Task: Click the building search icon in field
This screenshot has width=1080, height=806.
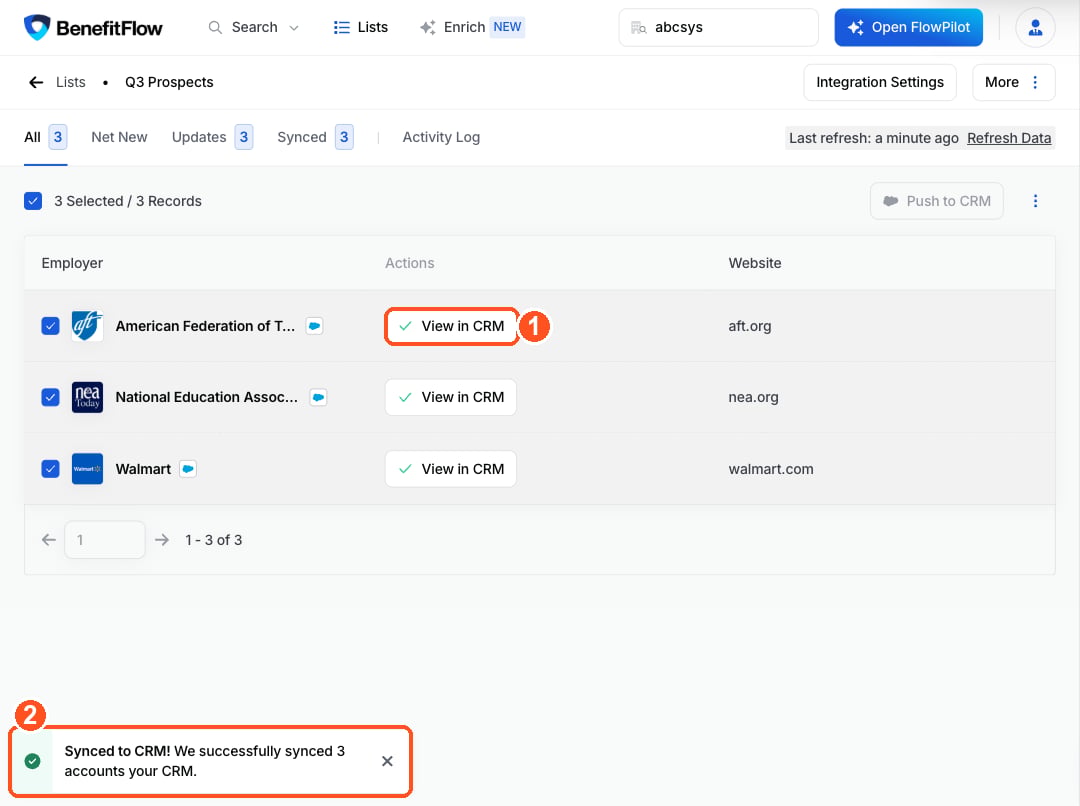Action: [638, 28]
